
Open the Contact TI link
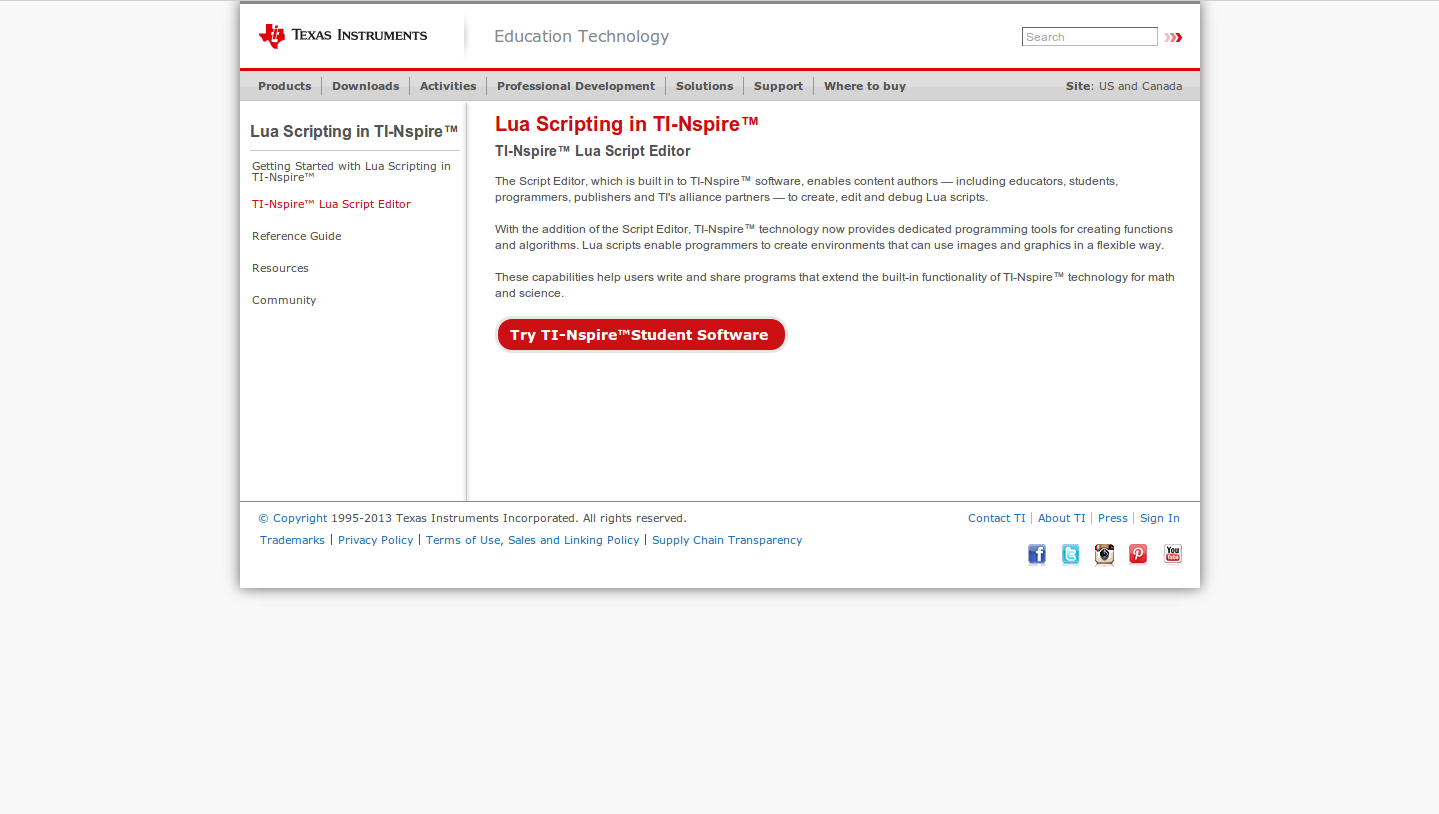point(997,518)
